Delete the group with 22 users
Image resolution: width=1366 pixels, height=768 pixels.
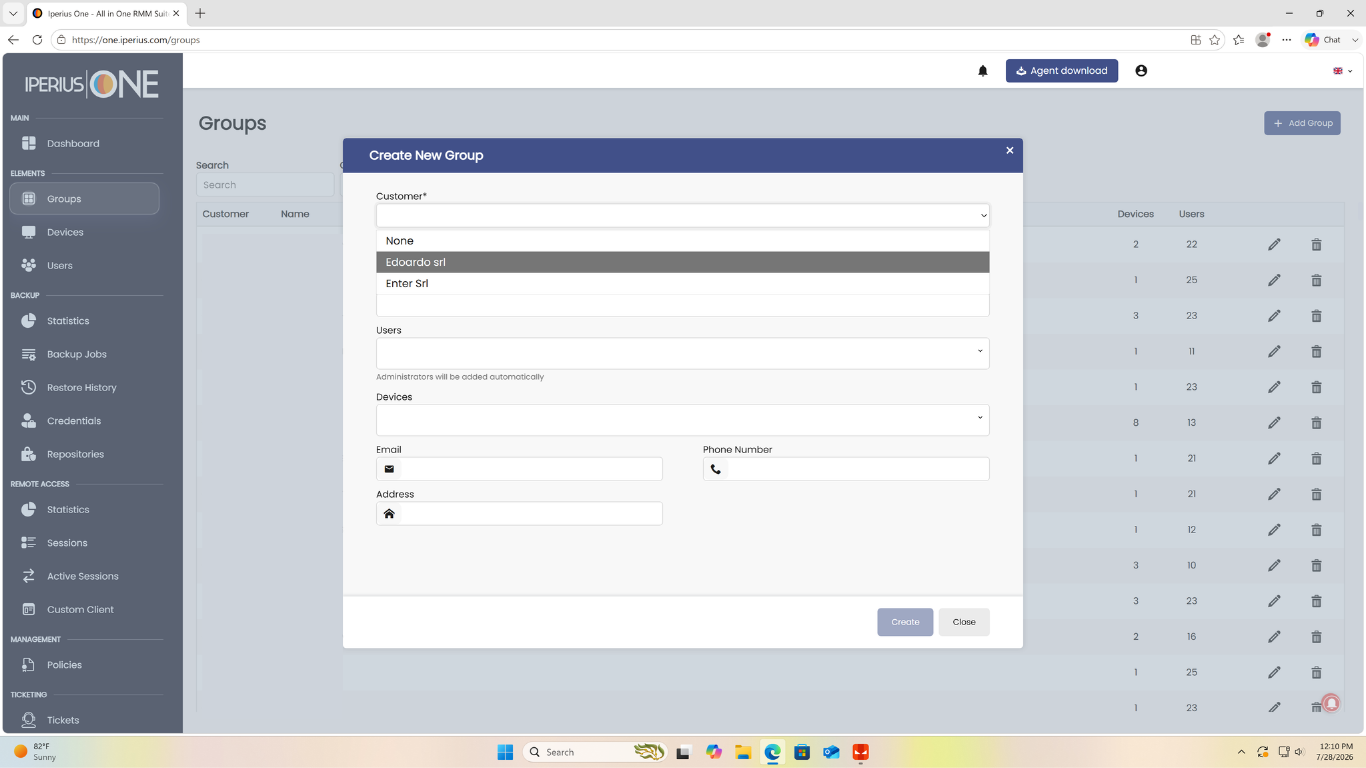pos(1316,245)
